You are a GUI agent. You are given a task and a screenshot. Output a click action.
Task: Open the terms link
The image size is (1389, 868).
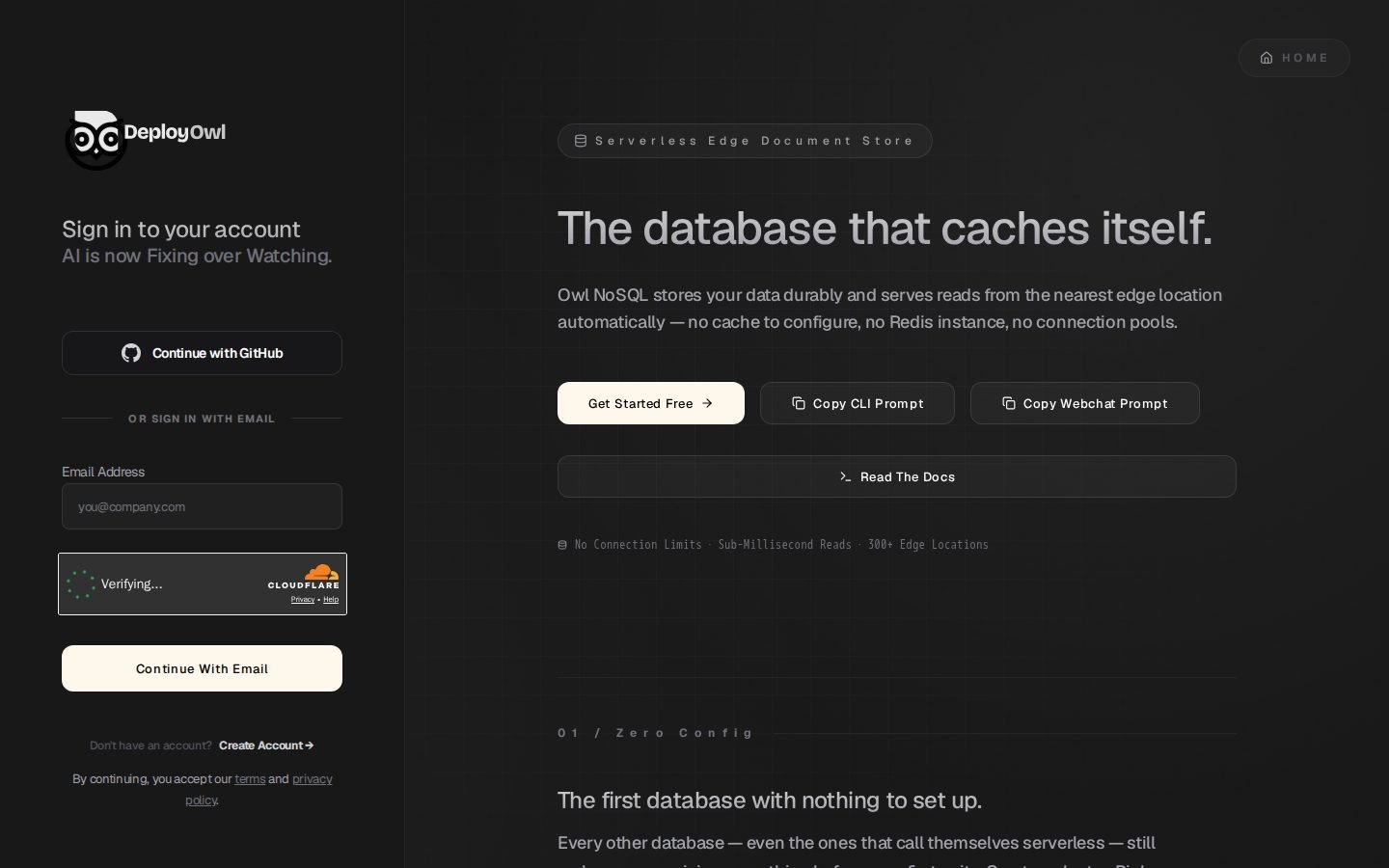coord(250,779)
